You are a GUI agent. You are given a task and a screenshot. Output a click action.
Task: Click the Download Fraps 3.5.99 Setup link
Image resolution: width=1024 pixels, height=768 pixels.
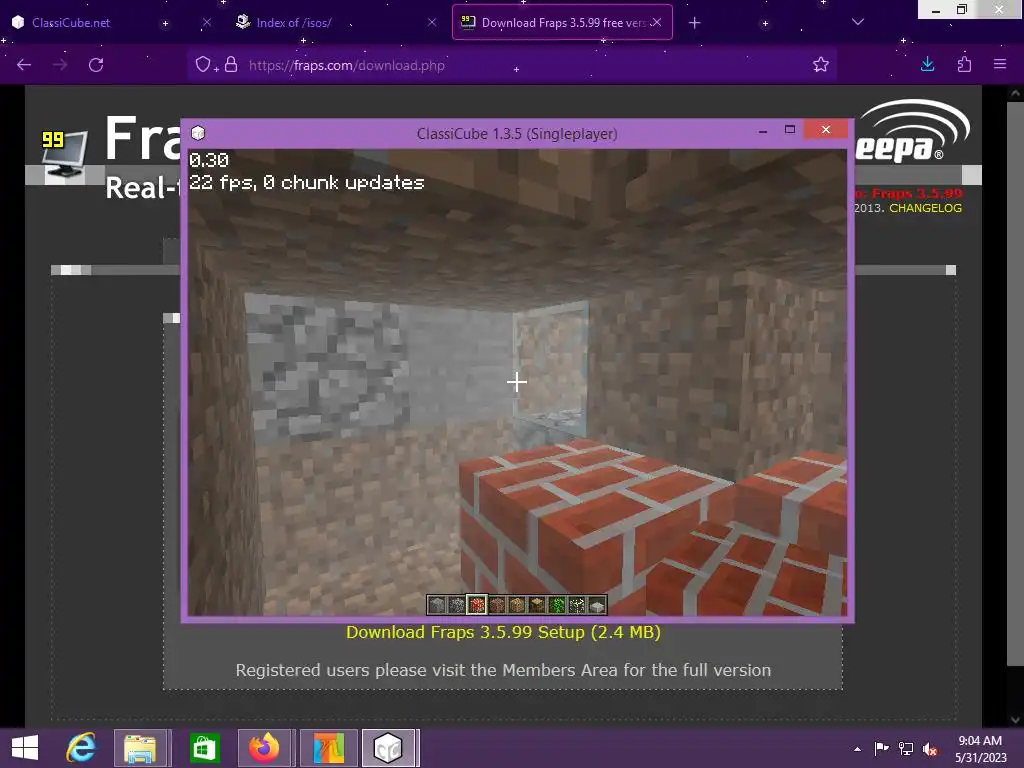(504, 632)
